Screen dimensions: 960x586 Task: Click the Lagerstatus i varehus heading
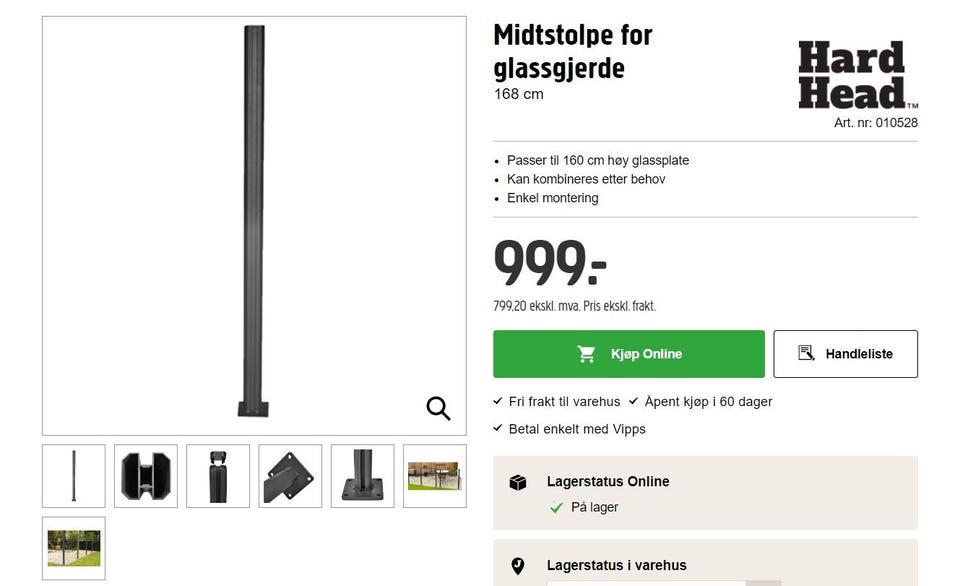tap(616, 566)
